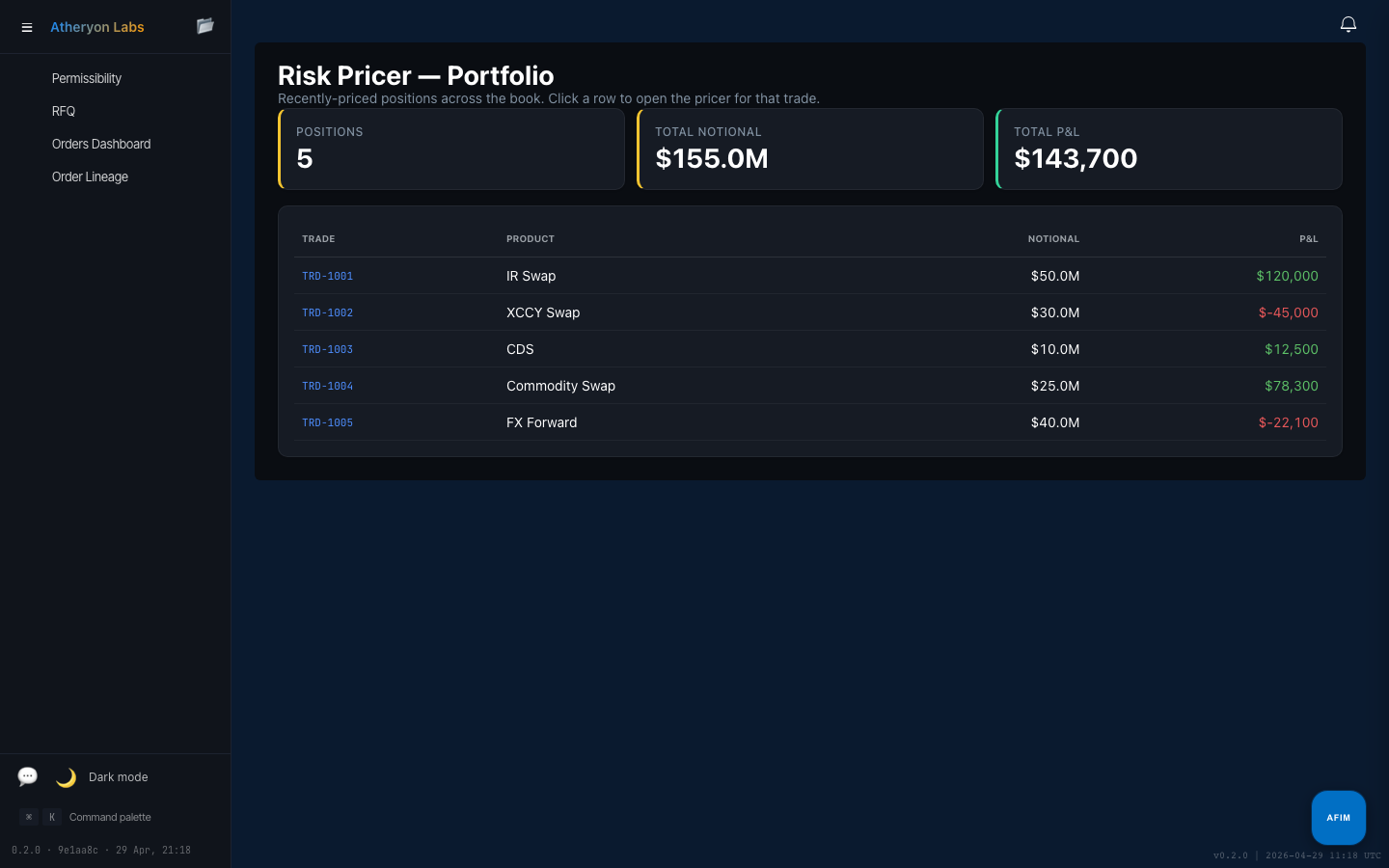Click the TRADE column header
Viewport: 1389px width, 868px height.
[x=318, y=238]
